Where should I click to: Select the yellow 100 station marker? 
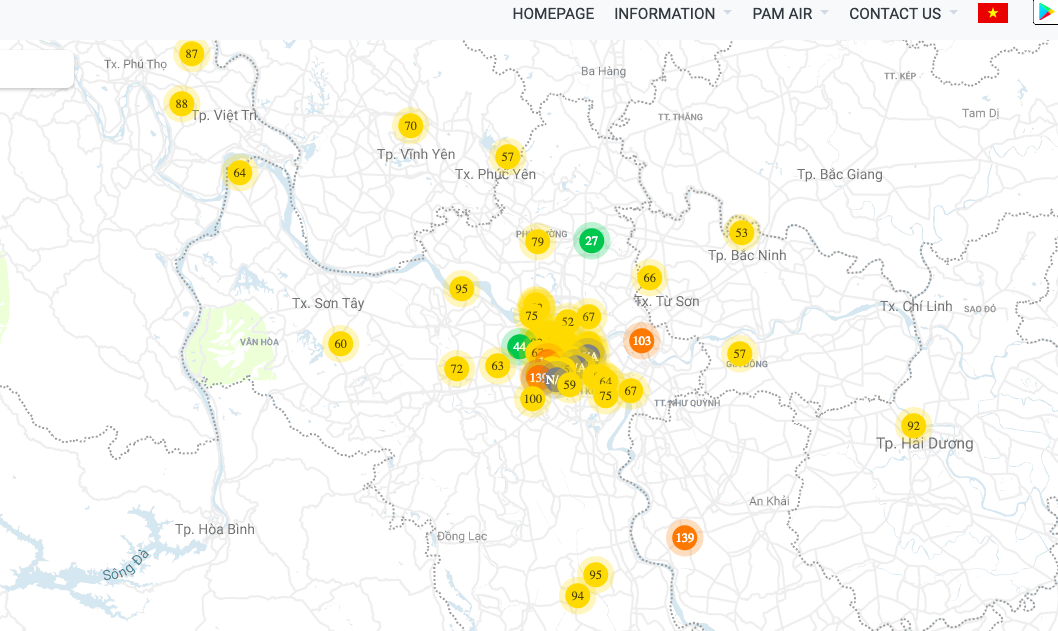point(533,399)
